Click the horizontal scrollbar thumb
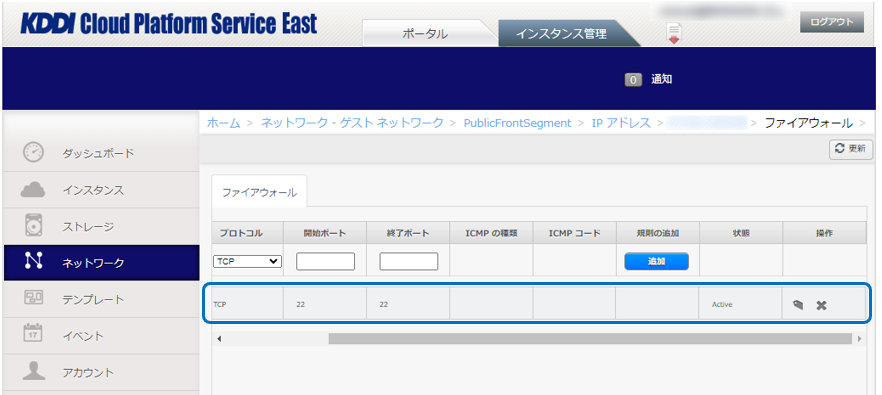Viewport: 882px width, 395px height. 590,339
